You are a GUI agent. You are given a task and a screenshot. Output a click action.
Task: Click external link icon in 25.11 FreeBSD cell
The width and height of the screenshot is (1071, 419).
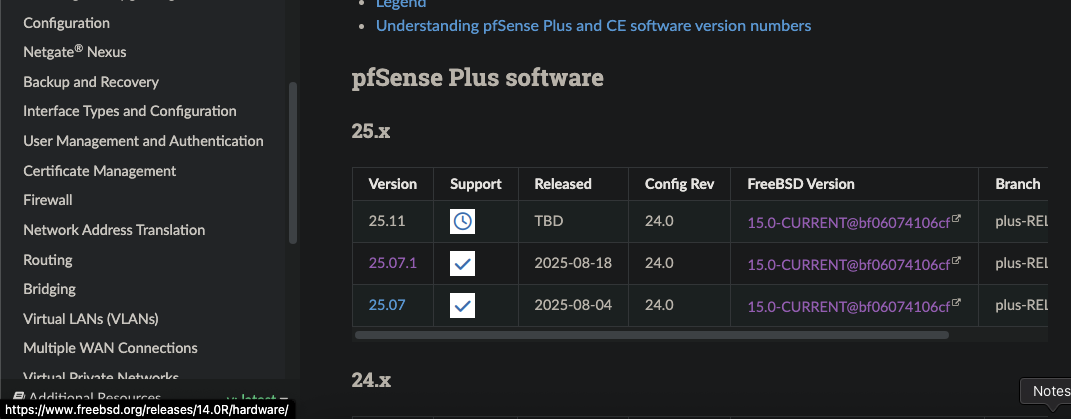click(x=956, y=219)
